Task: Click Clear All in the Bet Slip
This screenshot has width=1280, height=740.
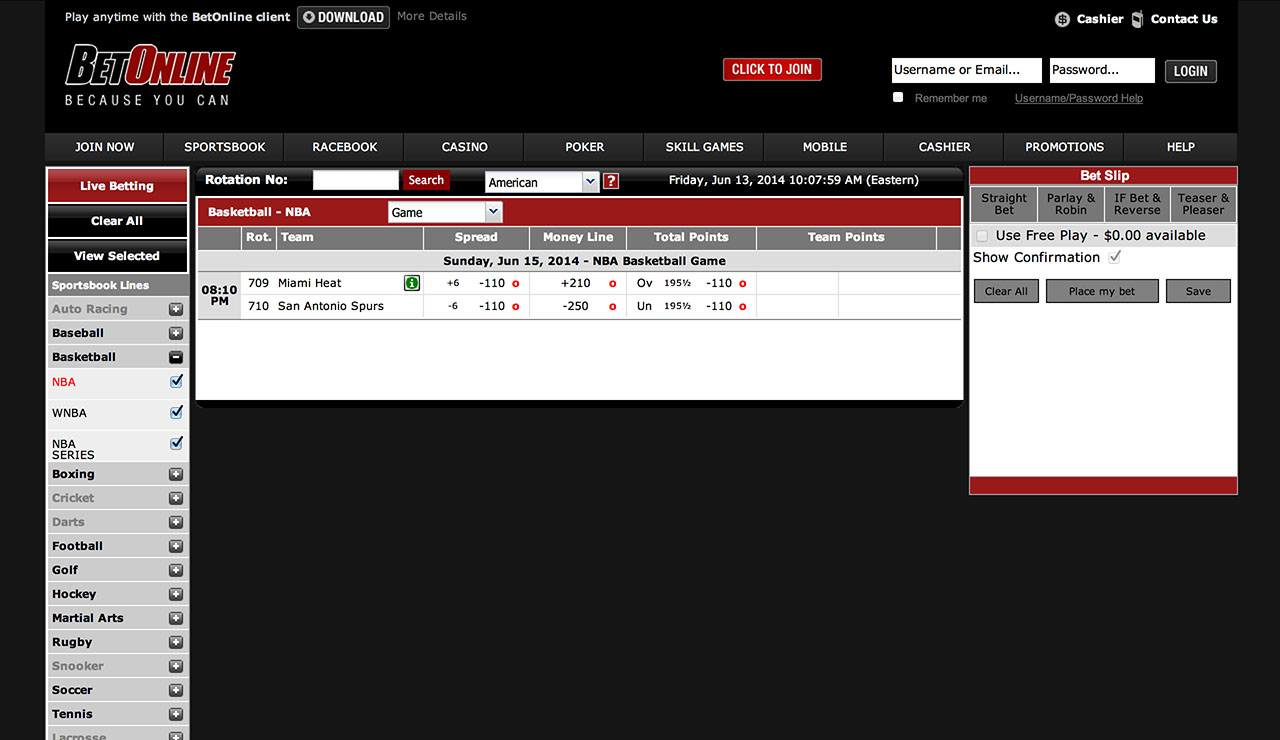Action: [1007, 291]
